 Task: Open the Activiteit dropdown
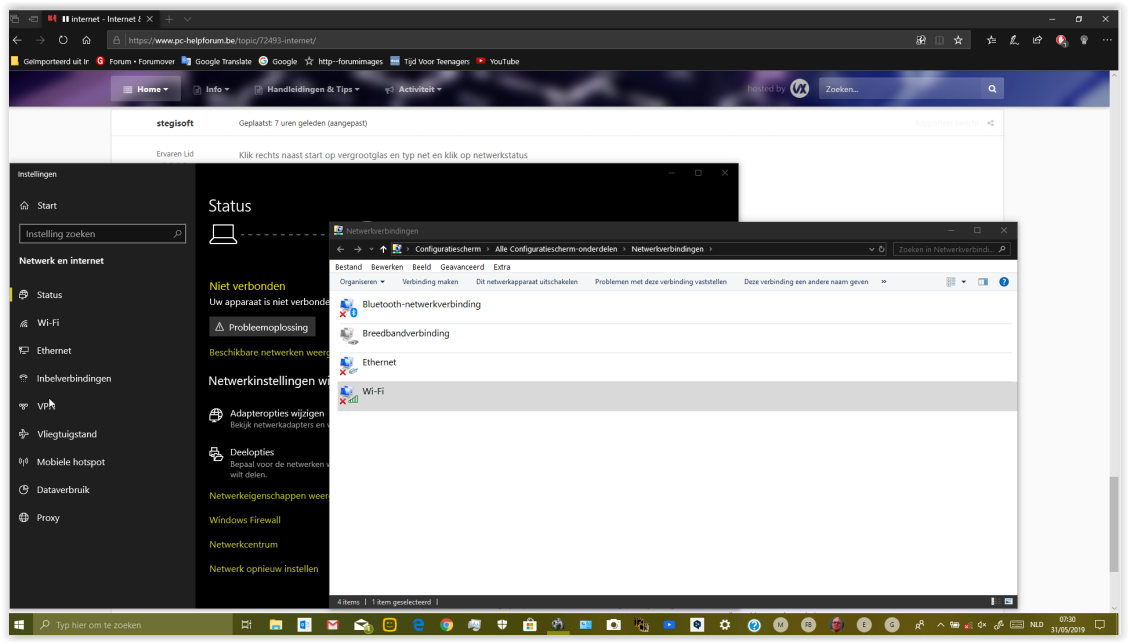click(x=413, y=89)
